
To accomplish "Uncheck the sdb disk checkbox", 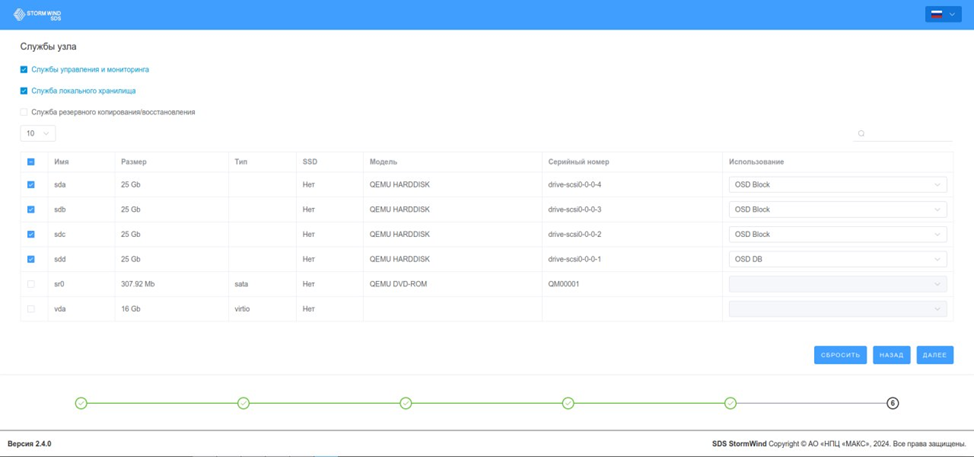I will click(x=31, y=209).
